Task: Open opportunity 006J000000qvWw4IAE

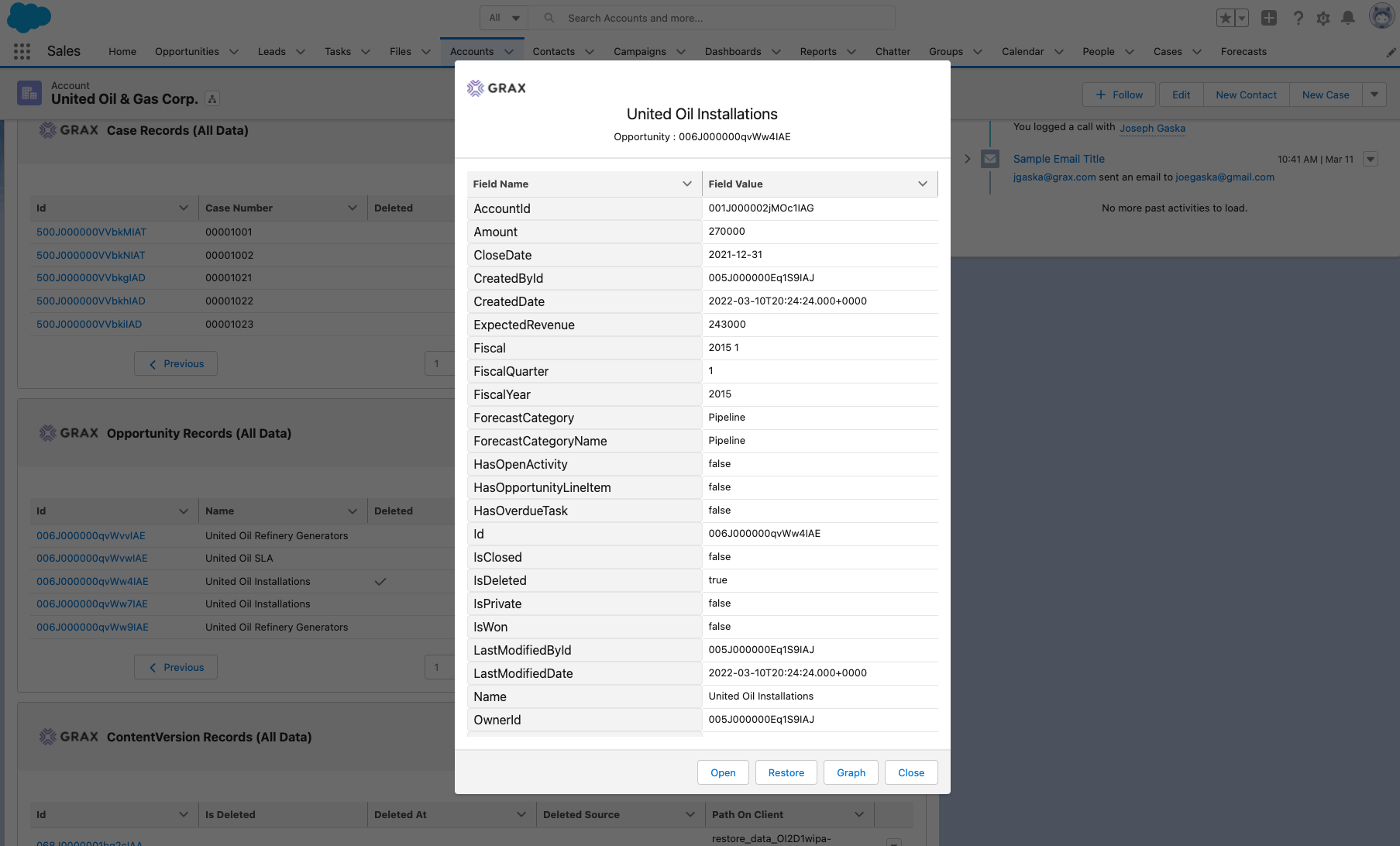Action: (92, 581)
